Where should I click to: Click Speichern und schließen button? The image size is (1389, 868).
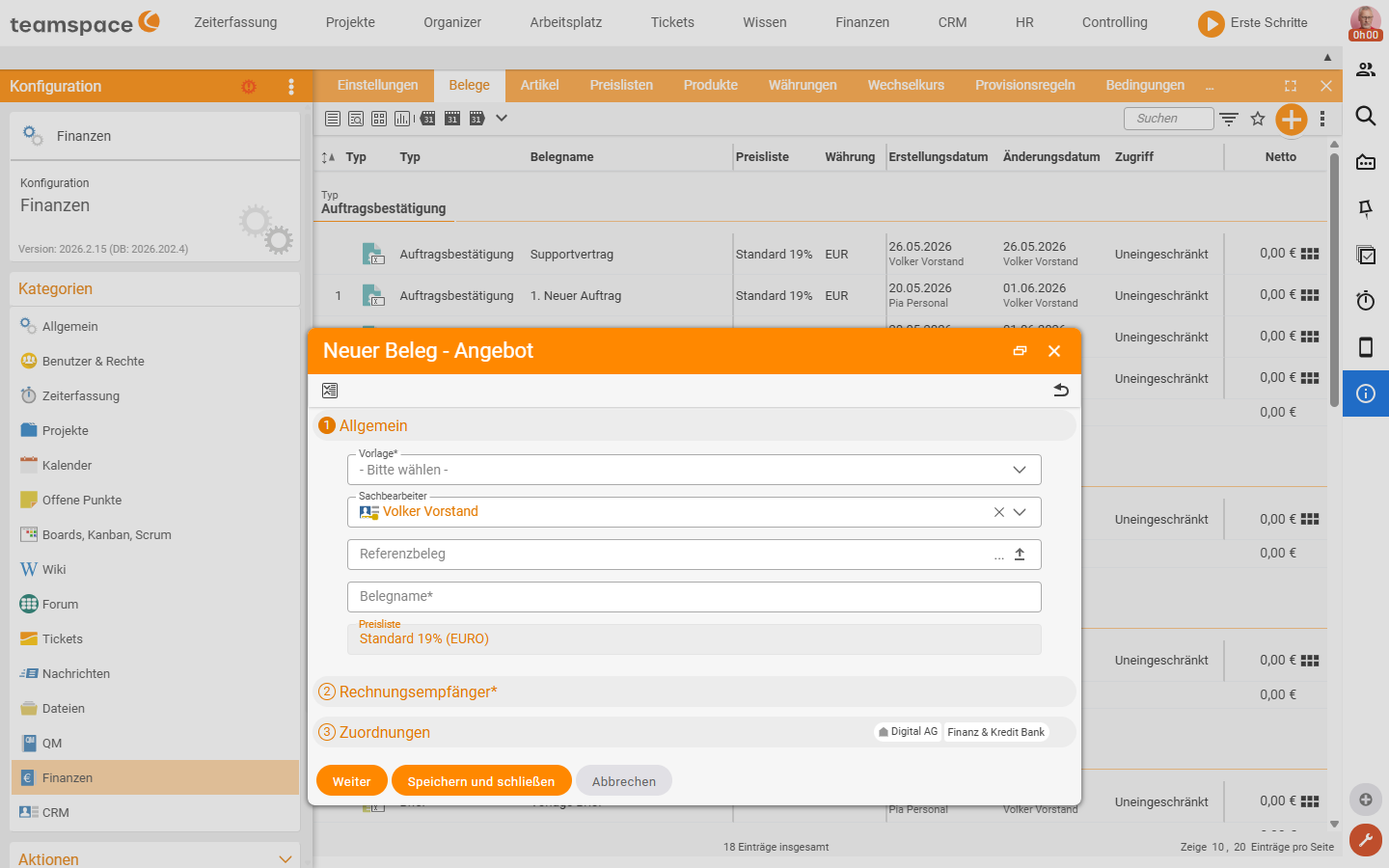pyautogui.click(x=481, y=781)
